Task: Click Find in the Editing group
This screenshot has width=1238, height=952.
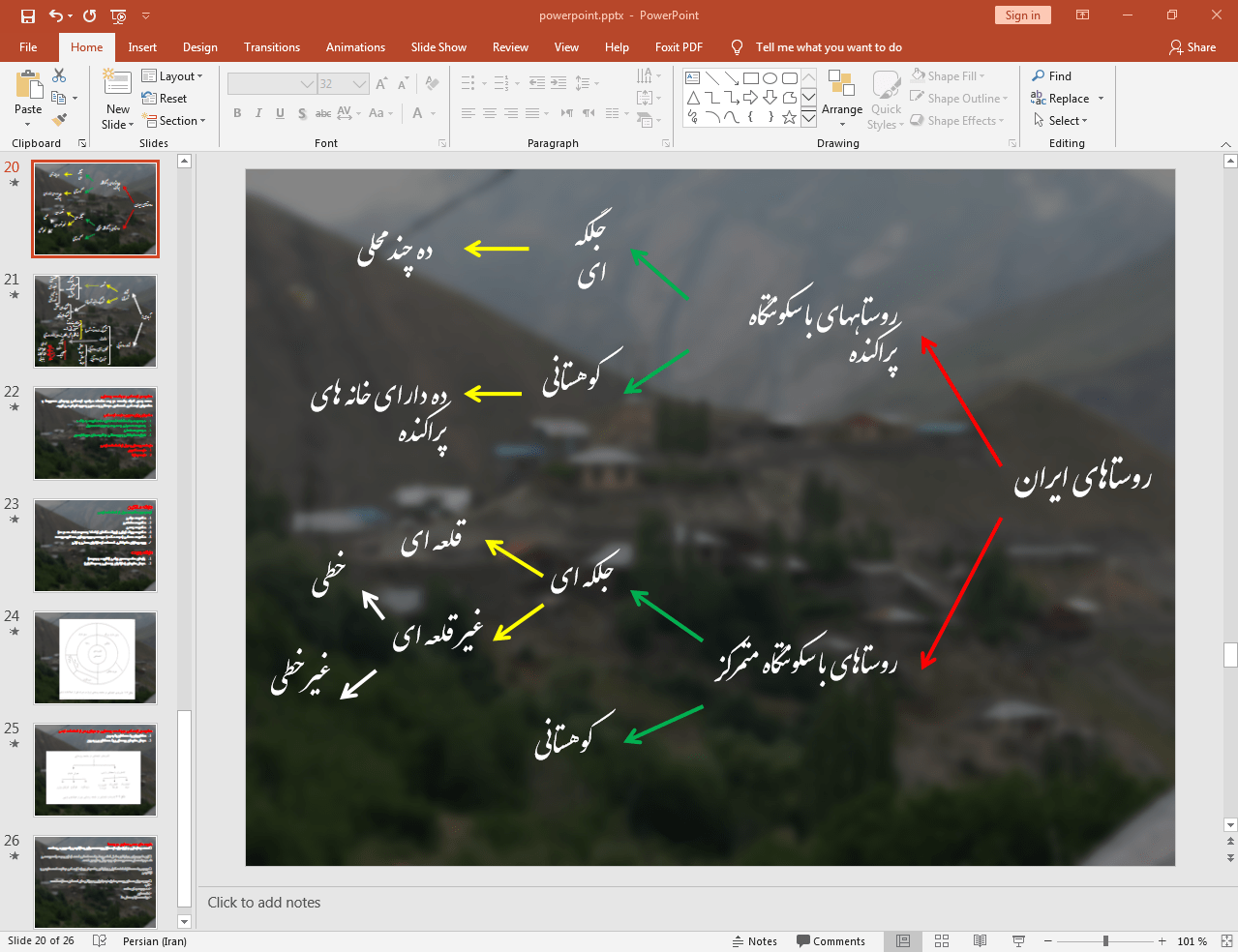Action: pos(1051,76)
